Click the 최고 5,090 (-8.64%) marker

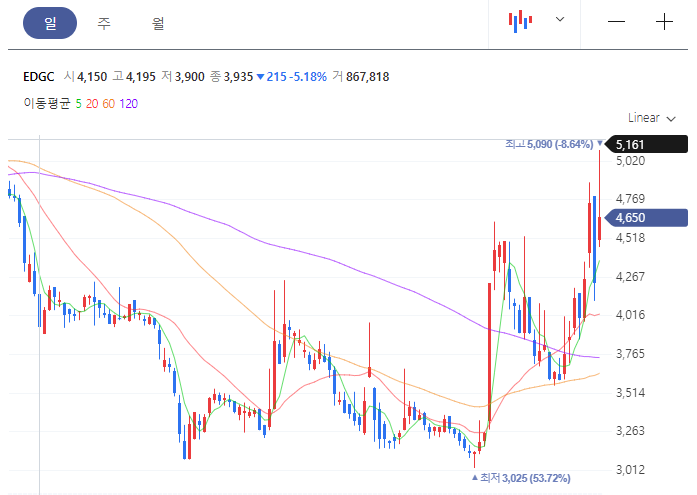[554, 144]
